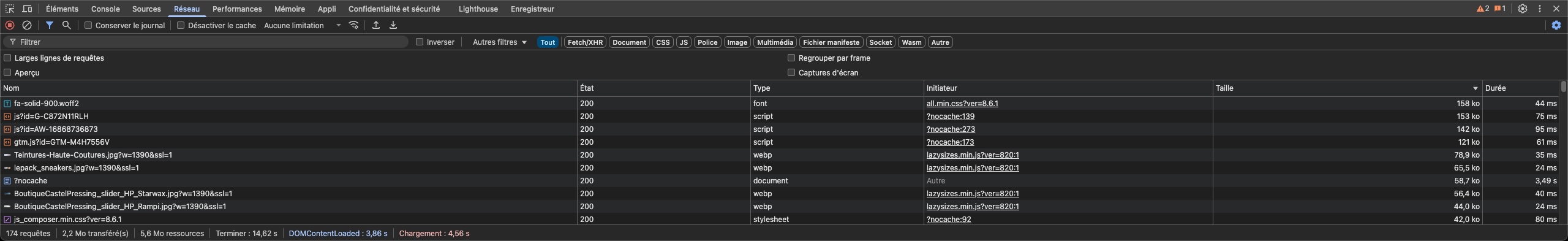Activate the inspect element picker icon
This screenshot has height=241, width=1568.
click(x=10, y=9)
